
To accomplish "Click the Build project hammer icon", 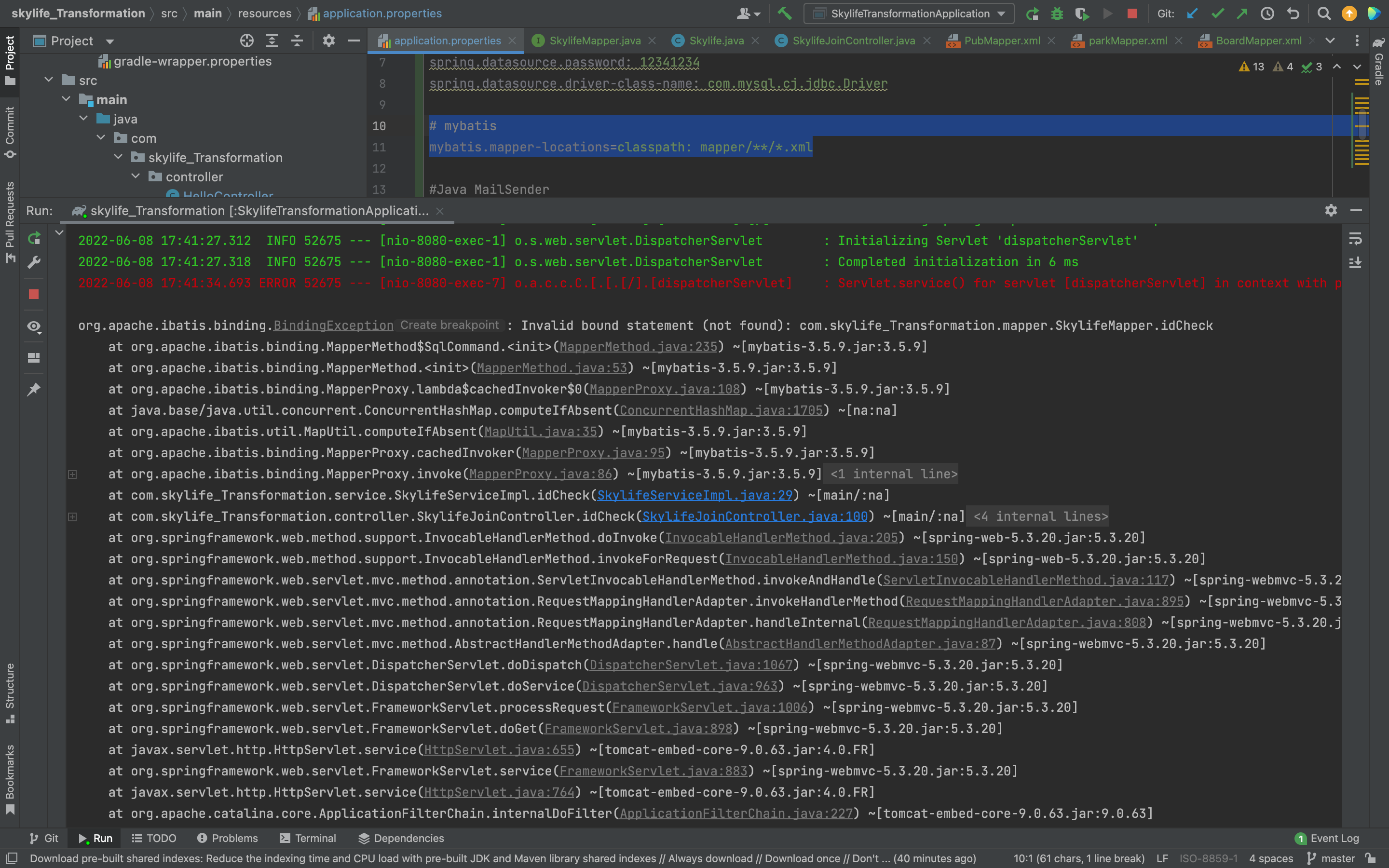I will (784, 13).
